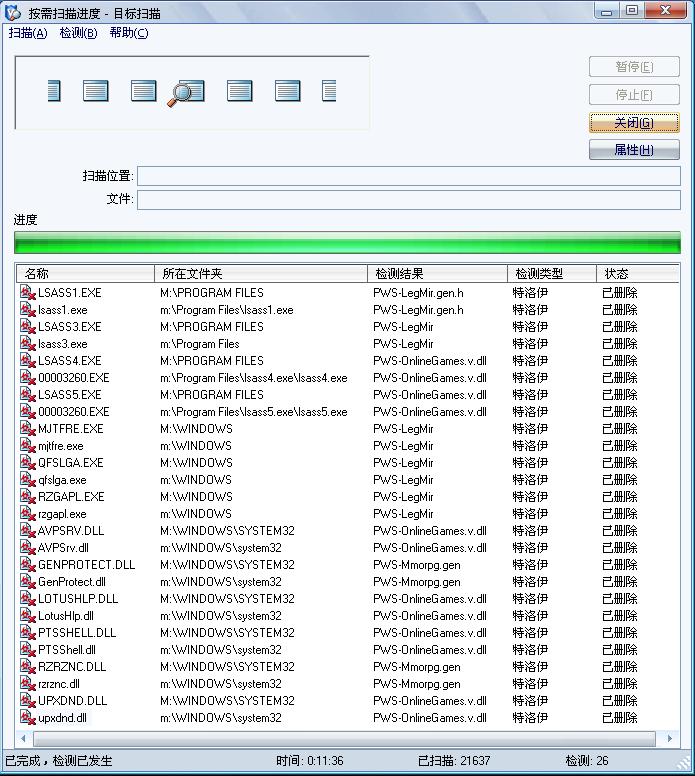The width and height of the screenshot is (695, 776).
Task: Click the AVPSRV.DLL file icon
Action: click(27, 531)
